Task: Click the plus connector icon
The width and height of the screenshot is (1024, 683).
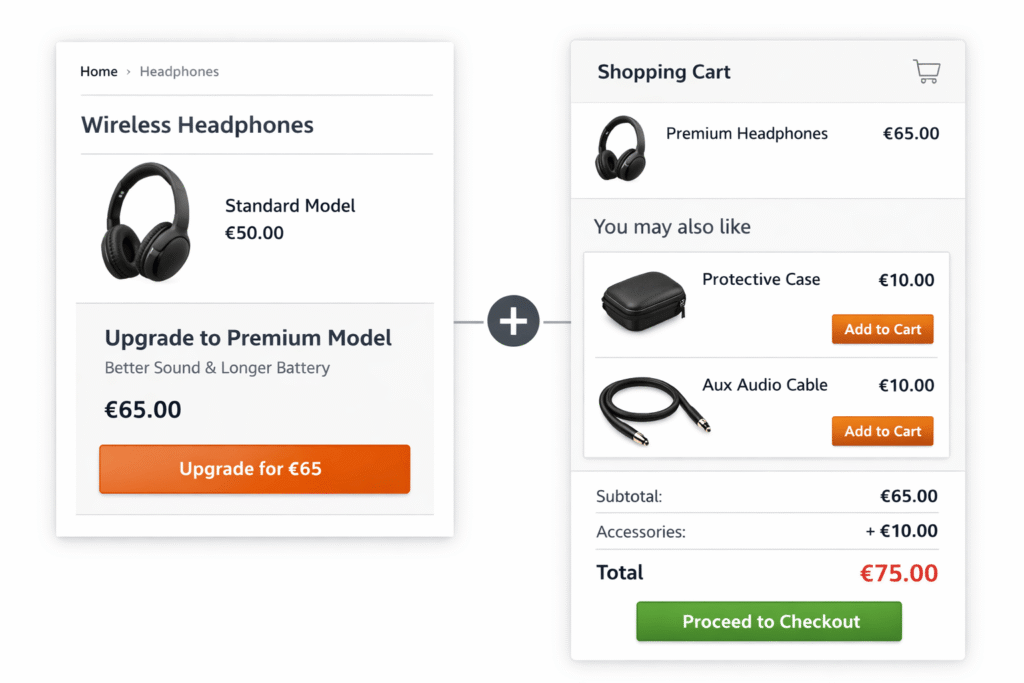Action: 513,321
